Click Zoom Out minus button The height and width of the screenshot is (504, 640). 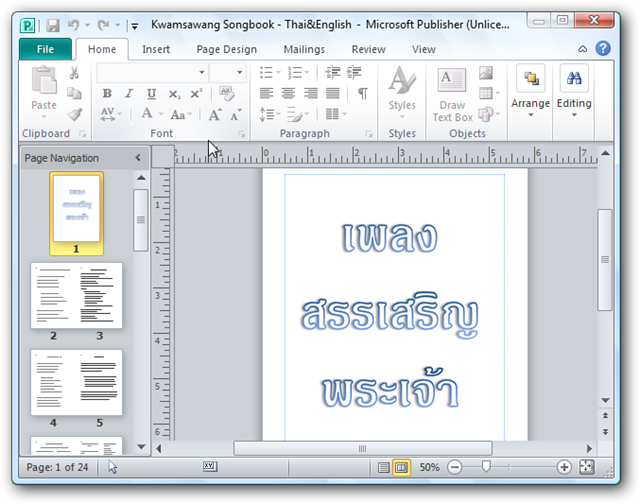click(x=454, y=467)
